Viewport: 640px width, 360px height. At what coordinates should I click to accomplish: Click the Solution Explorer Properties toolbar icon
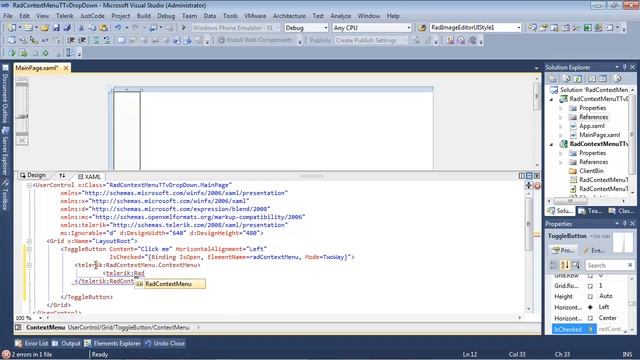(x=553, y=78)
